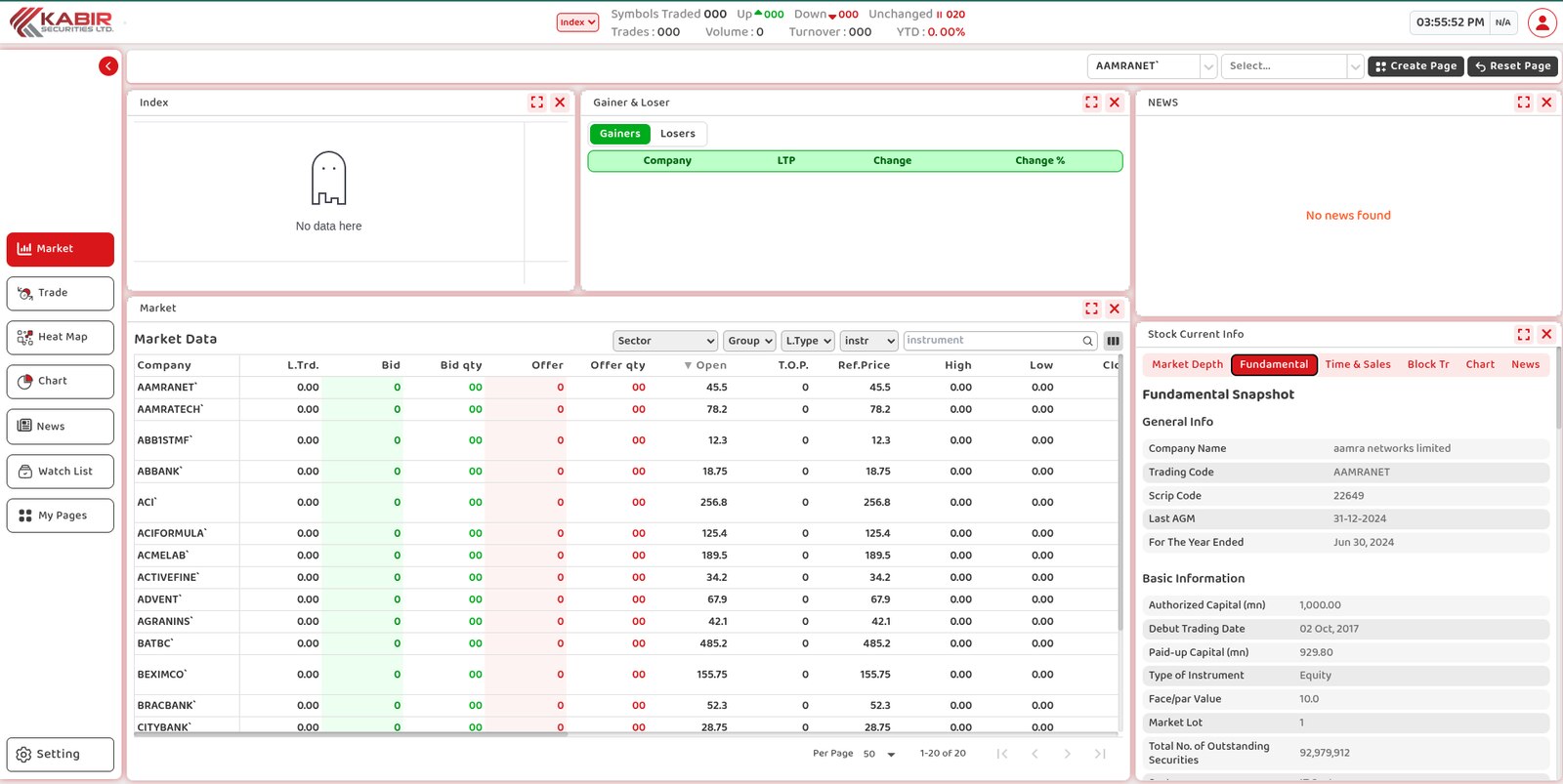Screen dimensions: 1563x784
Task: Close the Market panel
Action: tap(1115, 309)
